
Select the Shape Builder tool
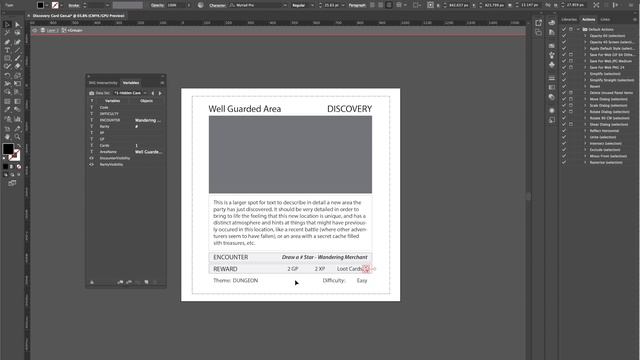7,92
